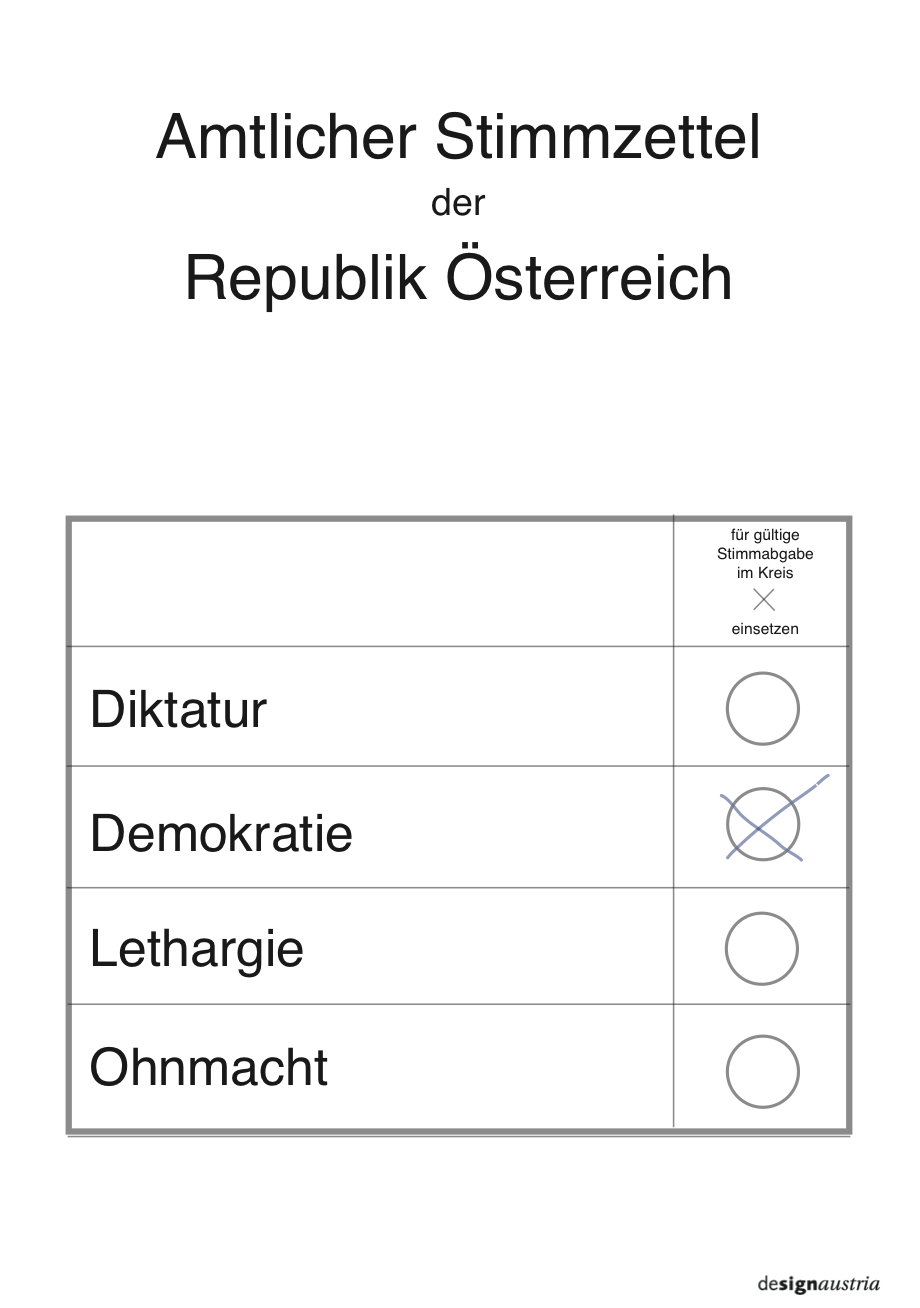920x1308 pixels.
Task: Choose the circle in the Ohnmacht row
Action: pos(762,1071)
